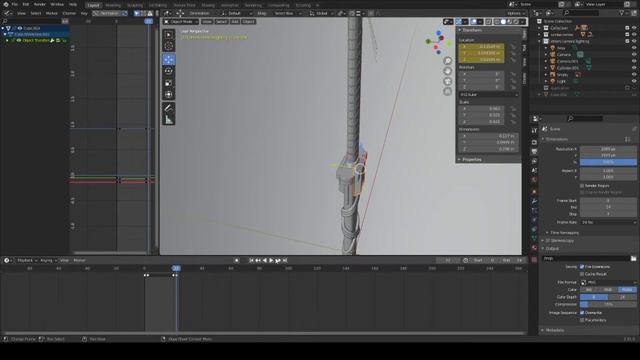
Task: Open the Frame Rate dropdown
Action: [608, 222]
